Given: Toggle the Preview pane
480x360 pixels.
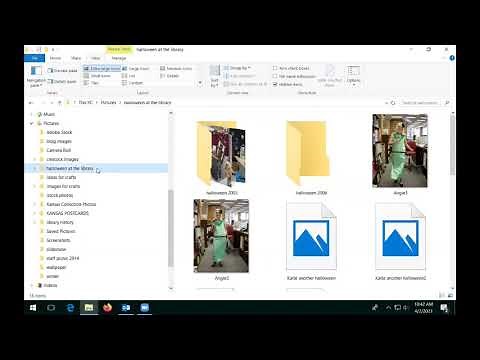Looking at the screenshot, I should click(62, 71).
